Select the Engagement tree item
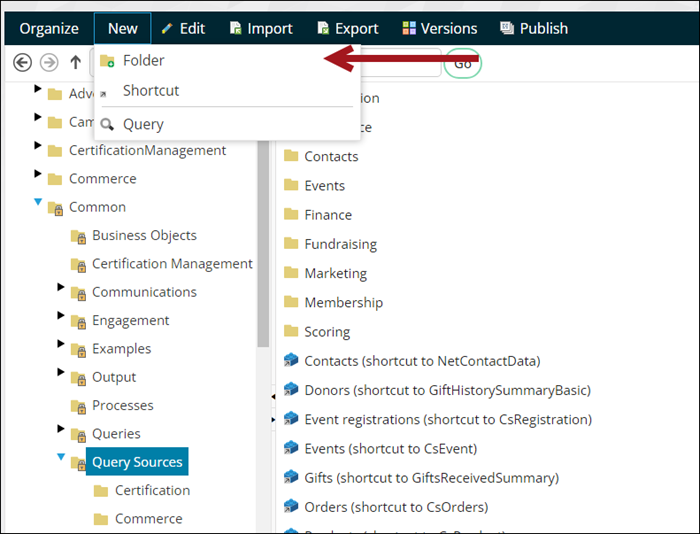The image size is (700, 534). pyautogui.click(x=130, y=321)
